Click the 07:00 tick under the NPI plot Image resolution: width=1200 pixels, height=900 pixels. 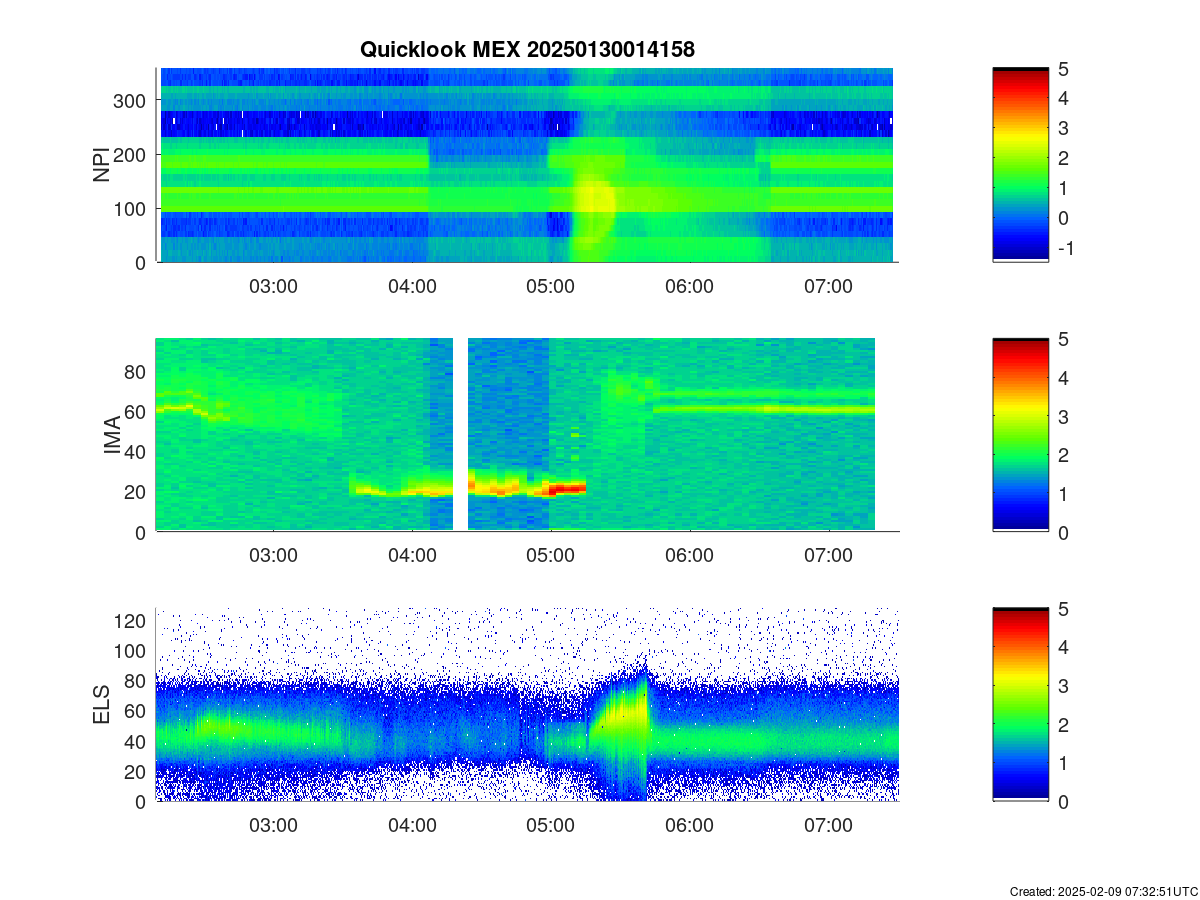tap(829, 286)
